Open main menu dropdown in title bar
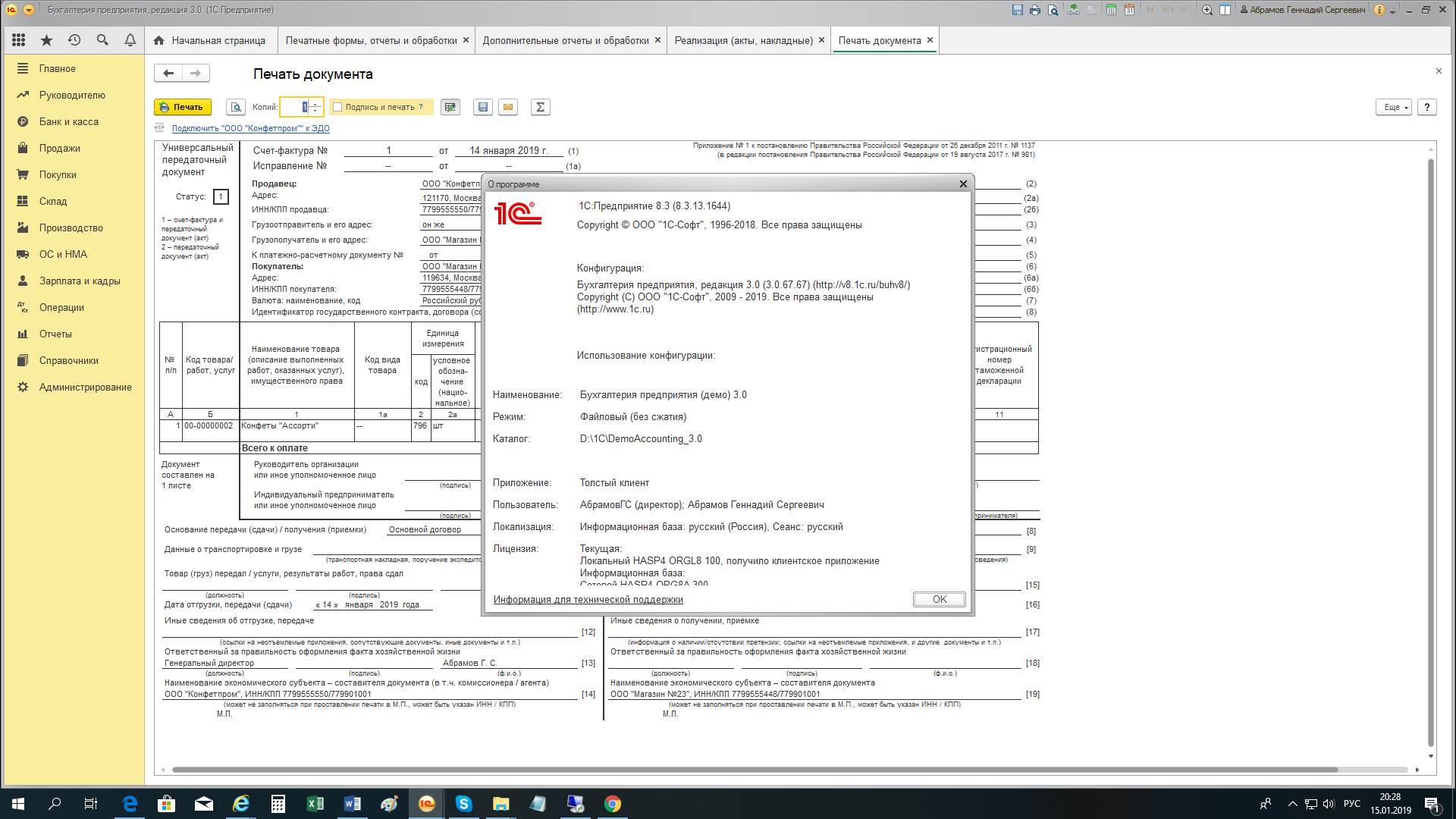Viewport: 1456px width, 819px height. [x=29, y=10]
